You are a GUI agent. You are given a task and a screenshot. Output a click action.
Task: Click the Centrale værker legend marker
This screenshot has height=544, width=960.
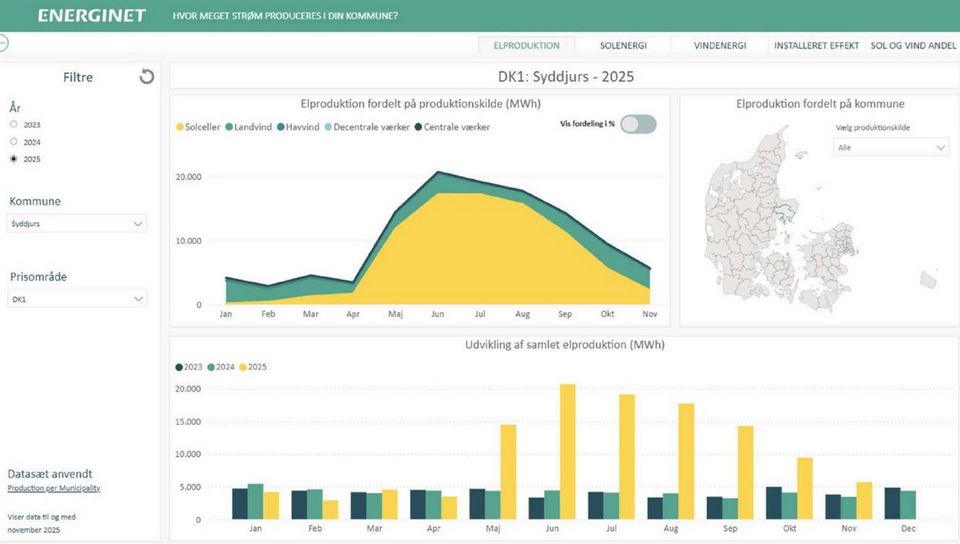click(x=418, y=127)
